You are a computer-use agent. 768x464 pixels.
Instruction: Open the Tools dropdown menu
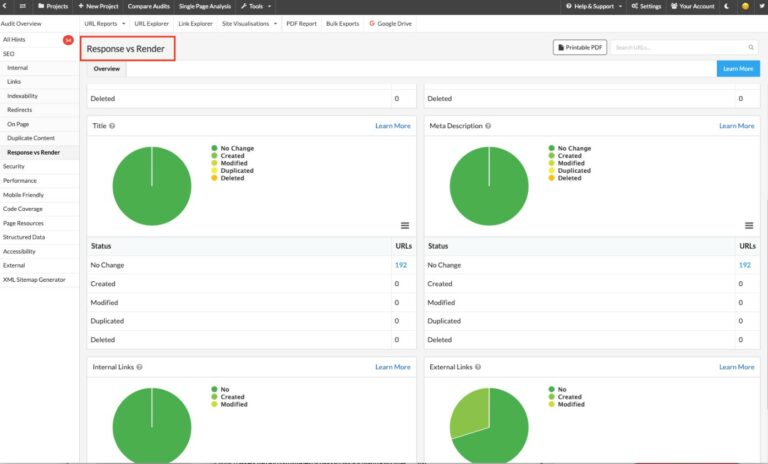[x=256, y=6]
